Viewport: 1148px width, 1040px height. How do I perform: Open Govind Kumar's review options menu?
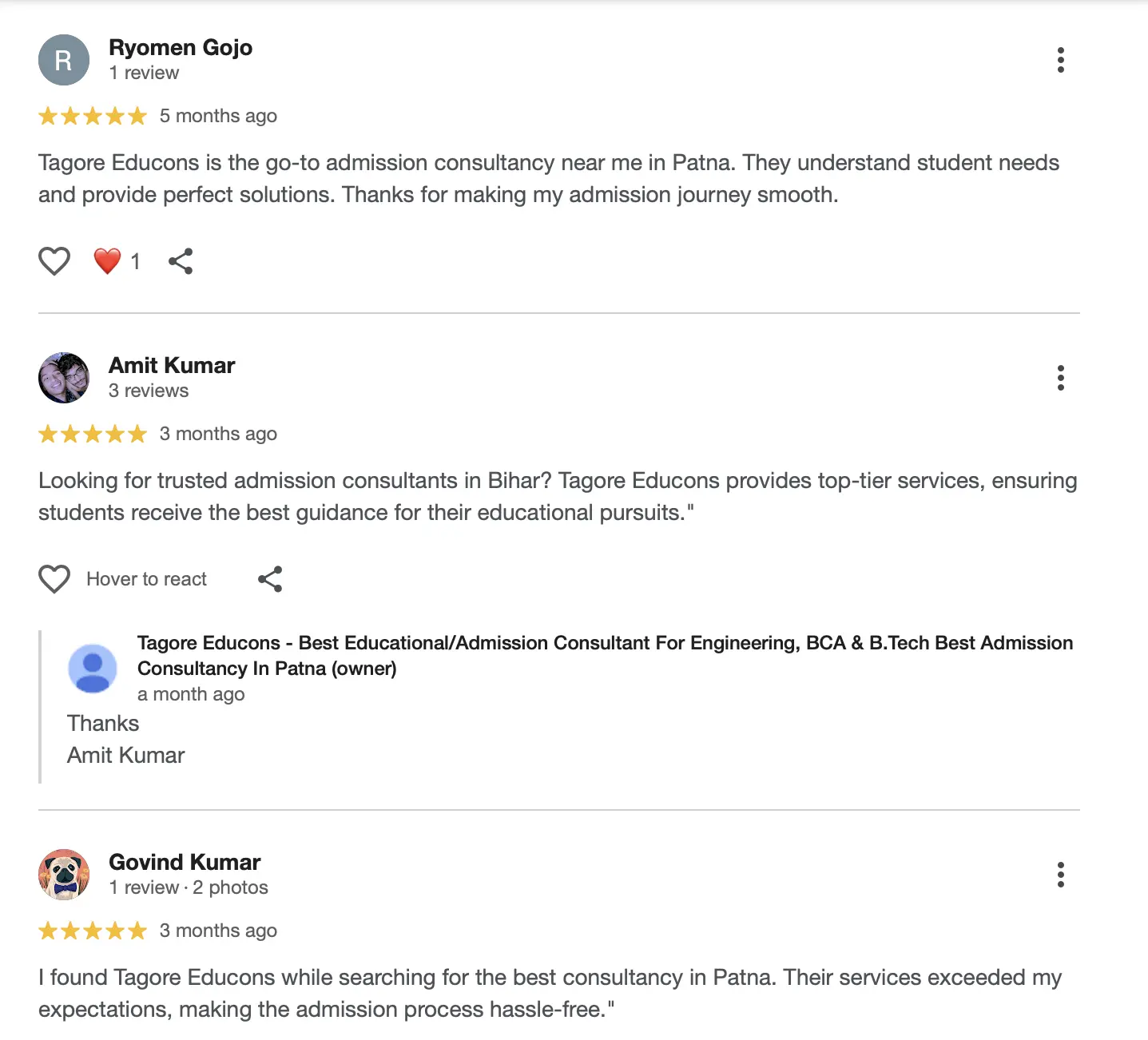(x=1060, y=875)
